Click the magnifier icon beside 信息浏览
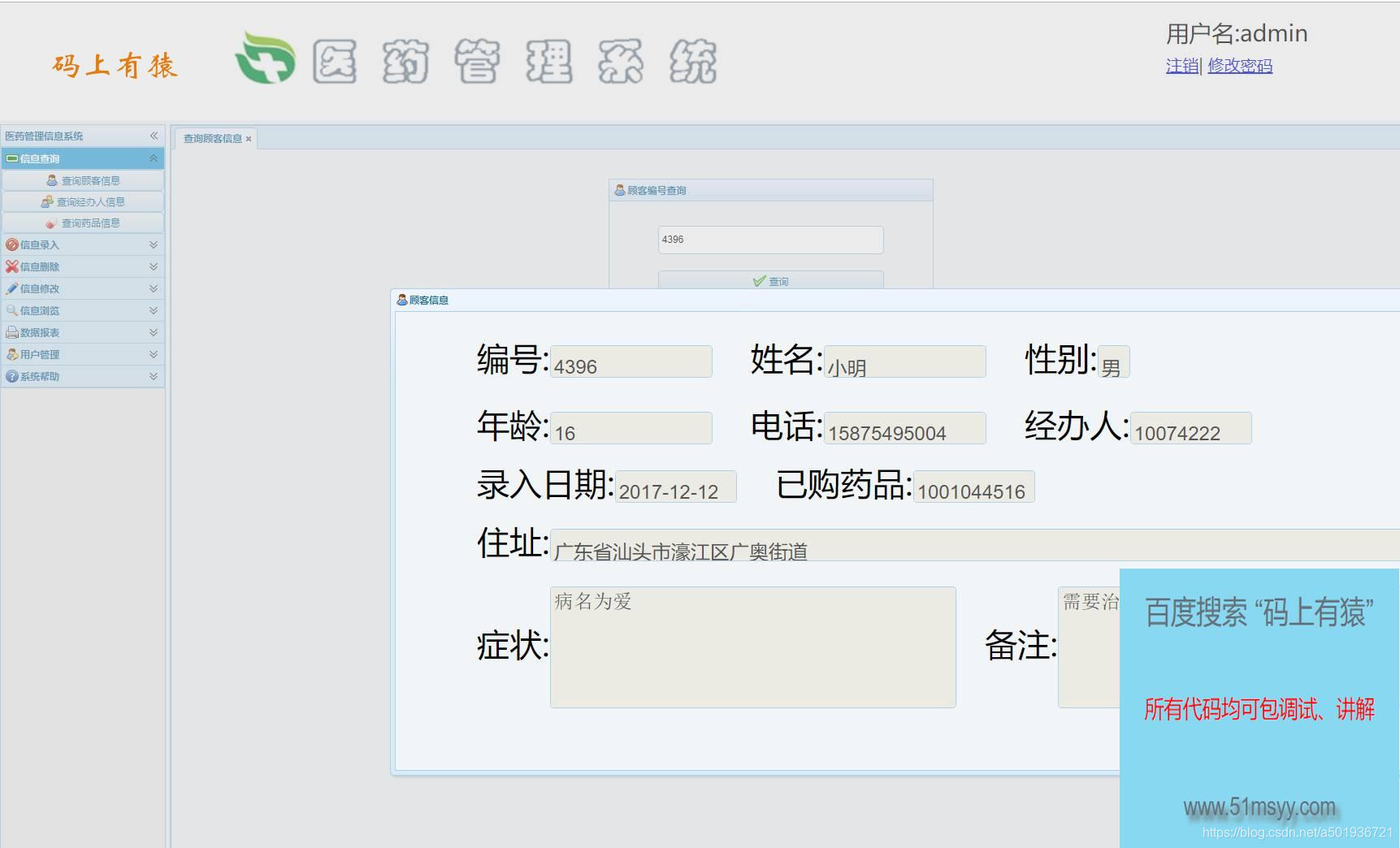Screen dimensions: 1400x848 click(x=11, y=310)
